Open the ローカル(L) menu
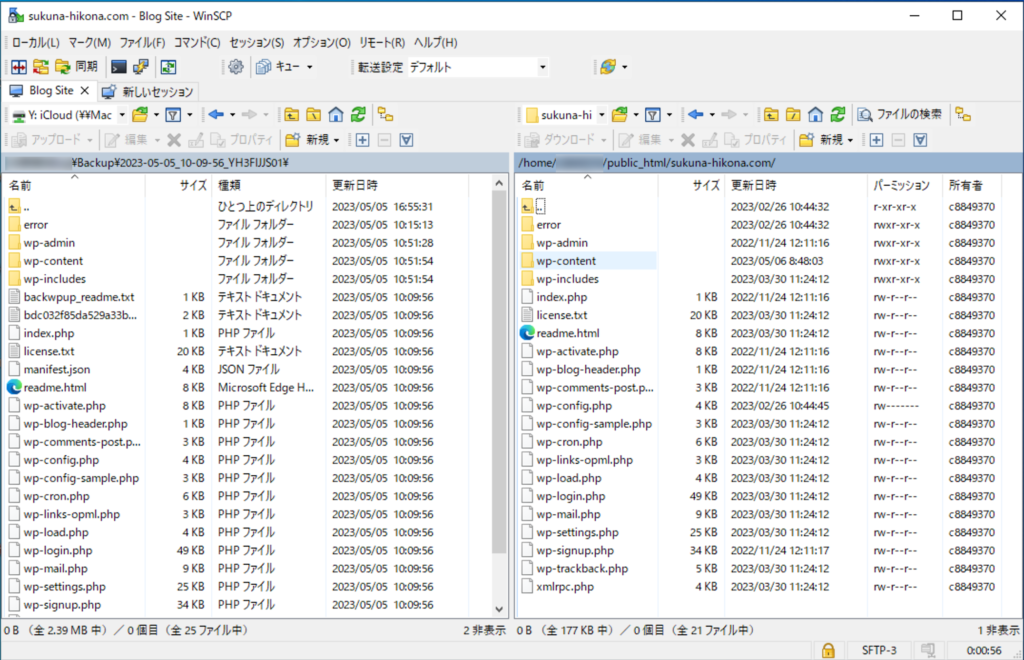 click(35, 42)
